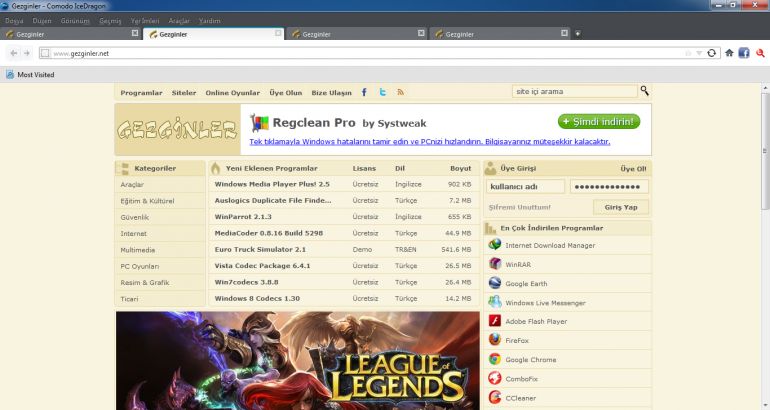Switch to the first Gezginler tab
The width and height of the screenshot is (770, 410).
pos(71,34)
